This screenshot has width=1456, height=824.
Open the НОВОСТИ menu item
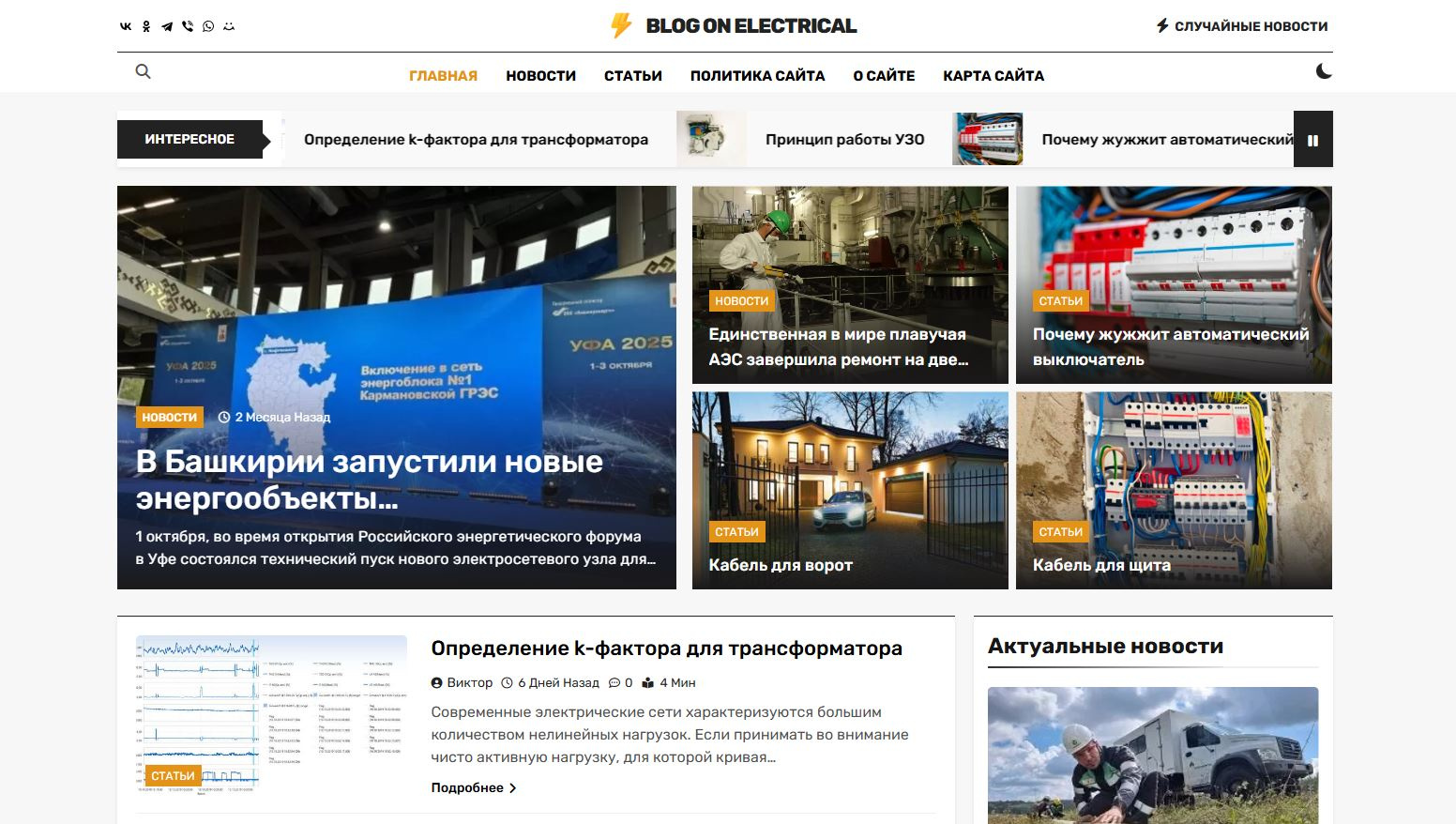540,76
